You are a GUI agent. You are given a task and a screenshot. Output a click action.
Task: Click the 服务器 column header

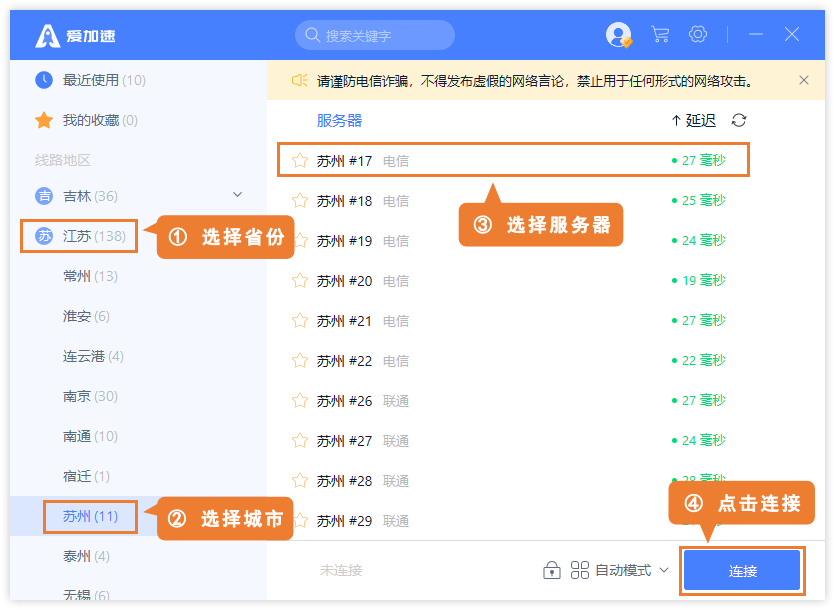point(339,120)
